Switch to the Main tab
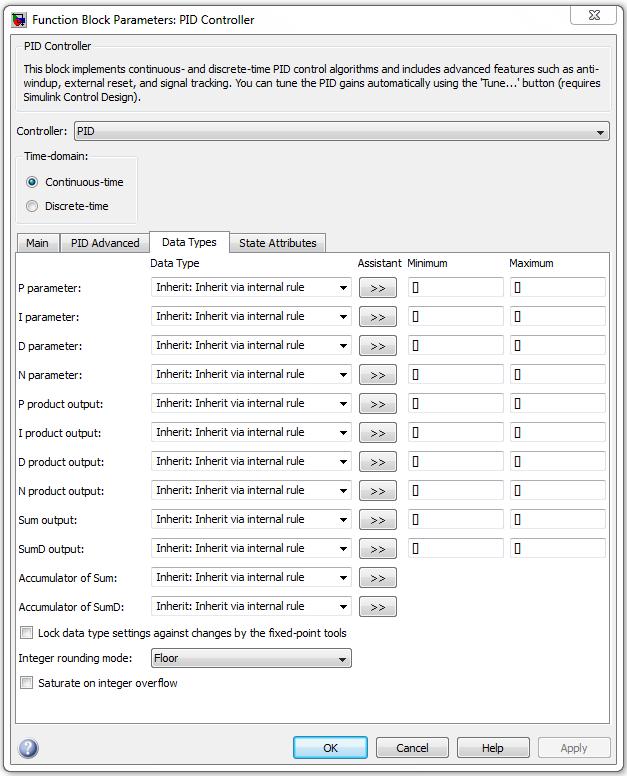This screenshot has height=776, width=627. pos(38,243)
